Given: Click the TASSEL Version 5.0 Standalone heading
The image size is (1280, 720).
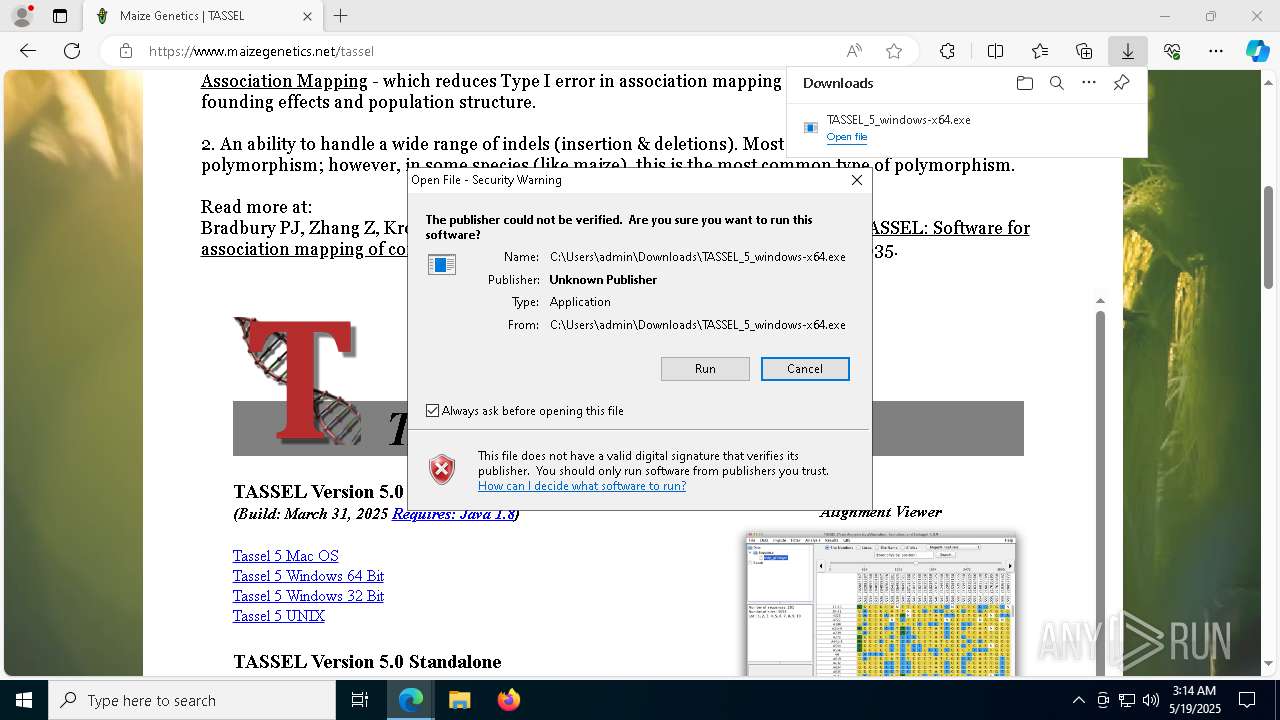Looking at the screenshot, I should (x=367, y=662).
